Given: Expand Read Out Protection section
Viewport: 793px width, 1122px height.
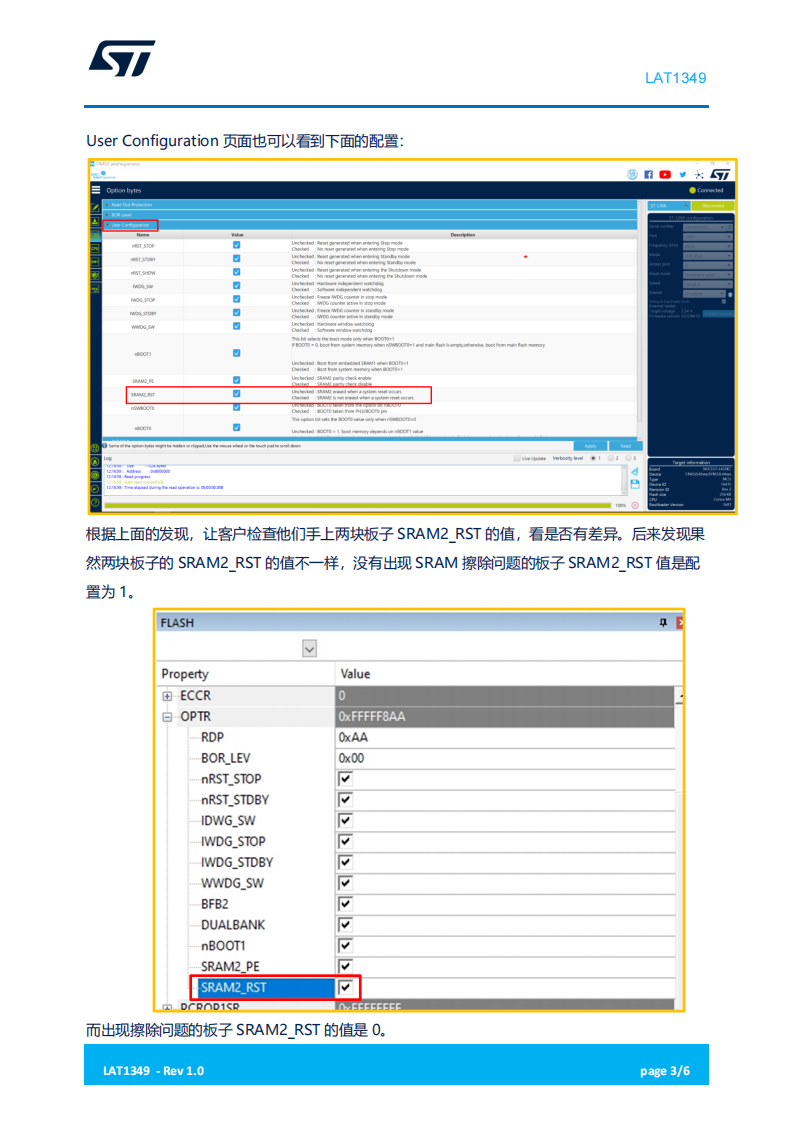Looking at the screenshot, I should tap(371, 205).
